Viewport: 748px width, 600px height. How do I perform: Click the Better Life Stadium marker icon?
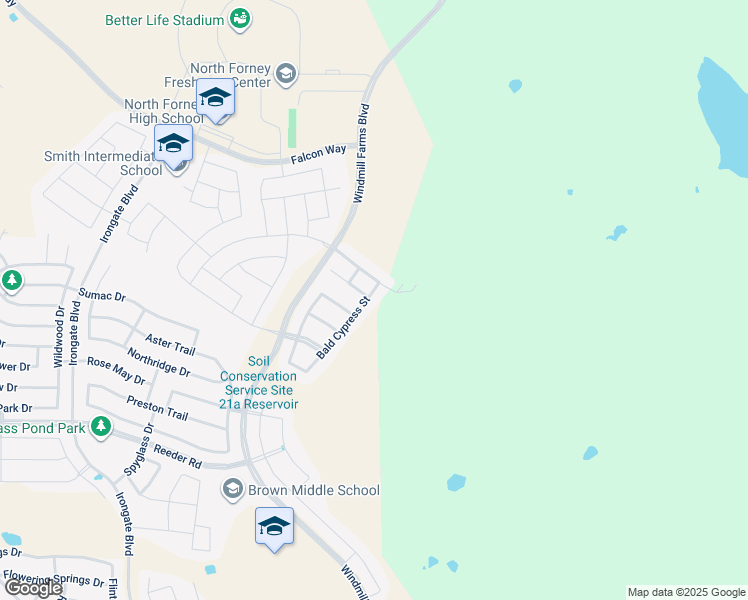[240, 20]
